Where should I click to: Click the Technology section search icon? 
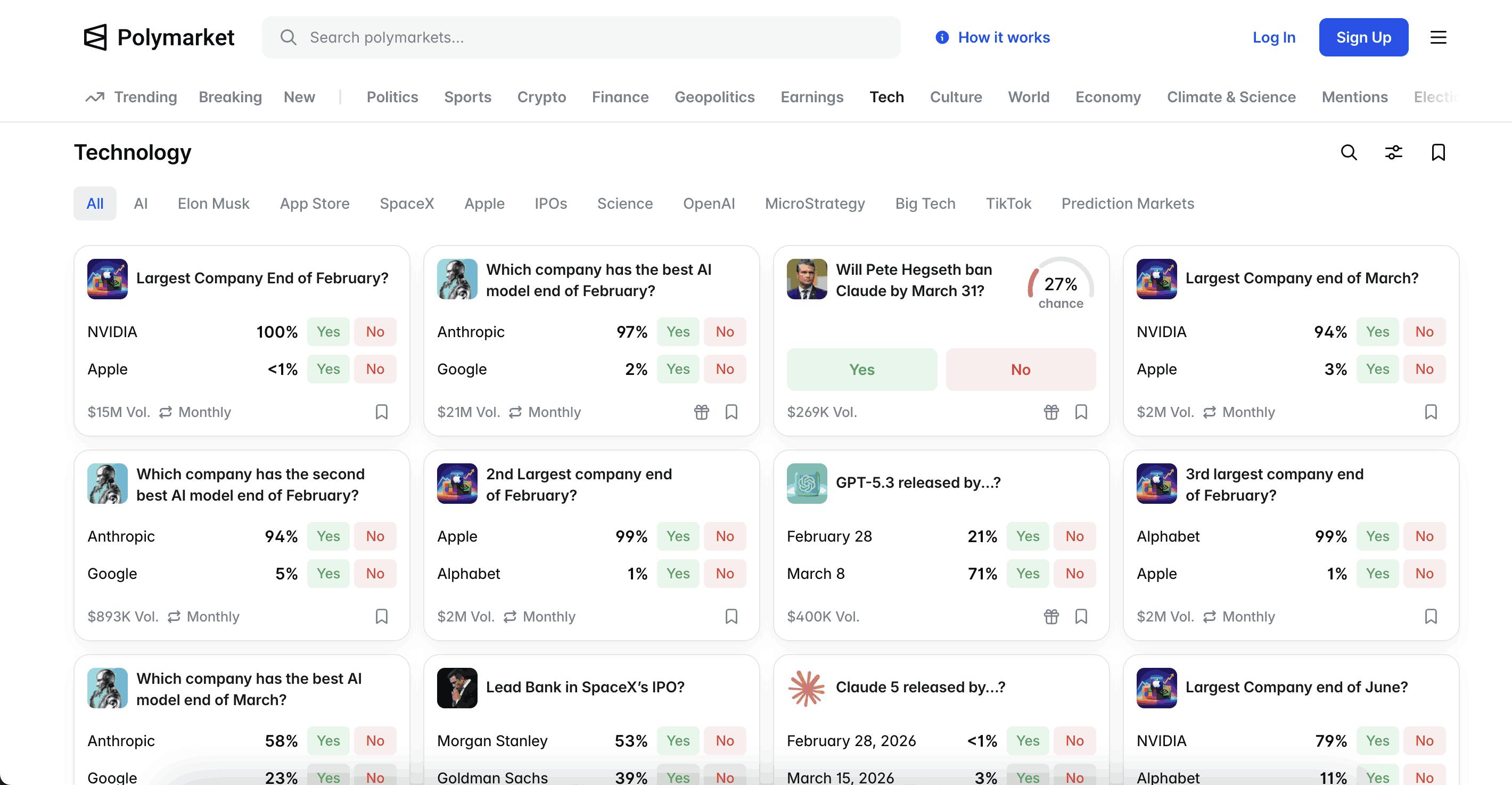(1349, 153)
